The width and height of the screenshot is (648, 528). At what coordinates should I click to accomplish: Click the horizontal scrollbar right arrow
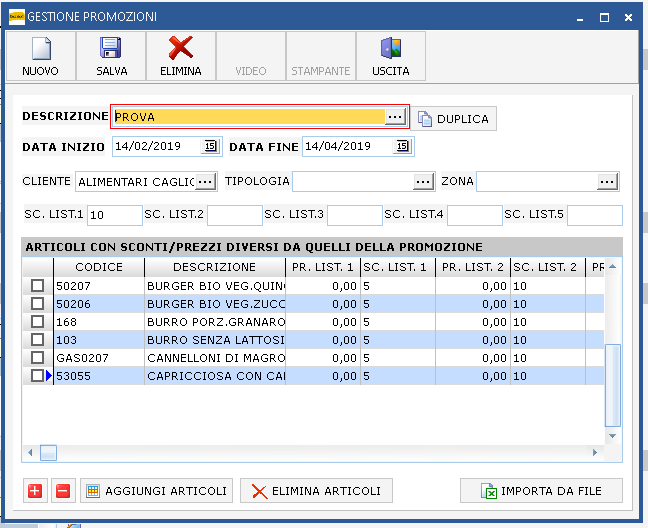[x=595, y=453]
